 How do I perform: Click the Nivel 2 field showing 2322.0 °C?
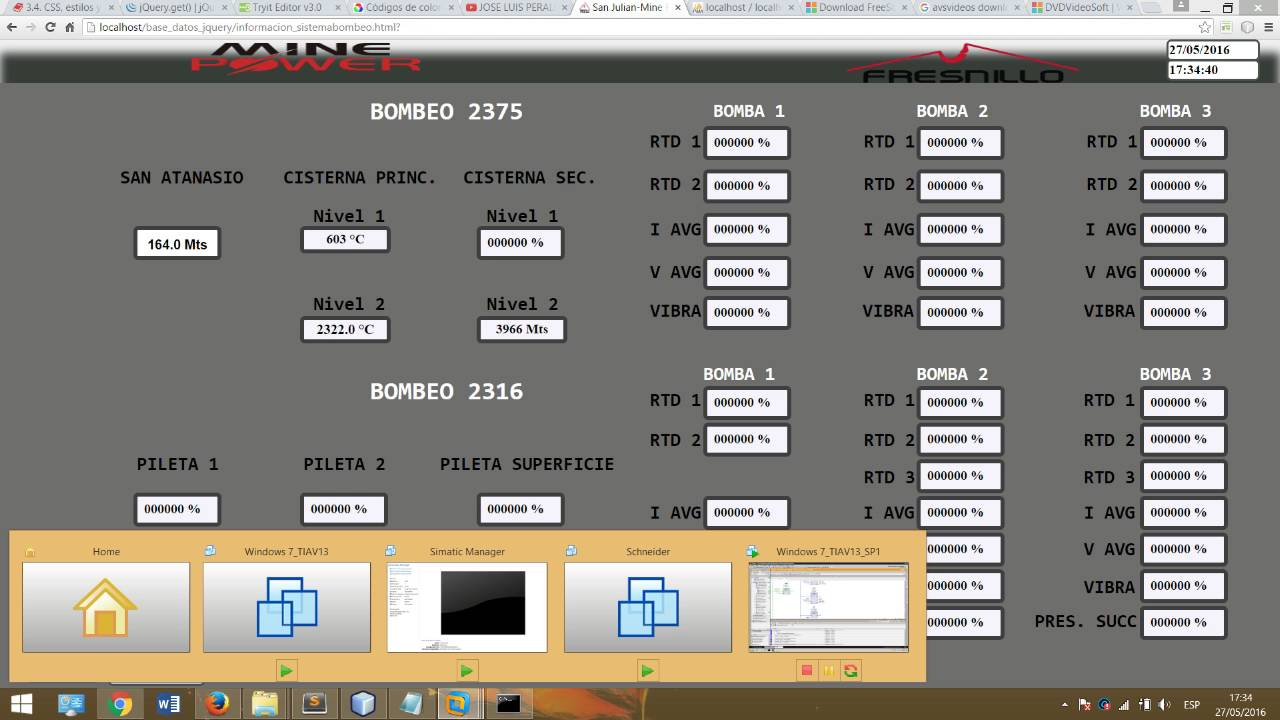(x=345, y=329)
